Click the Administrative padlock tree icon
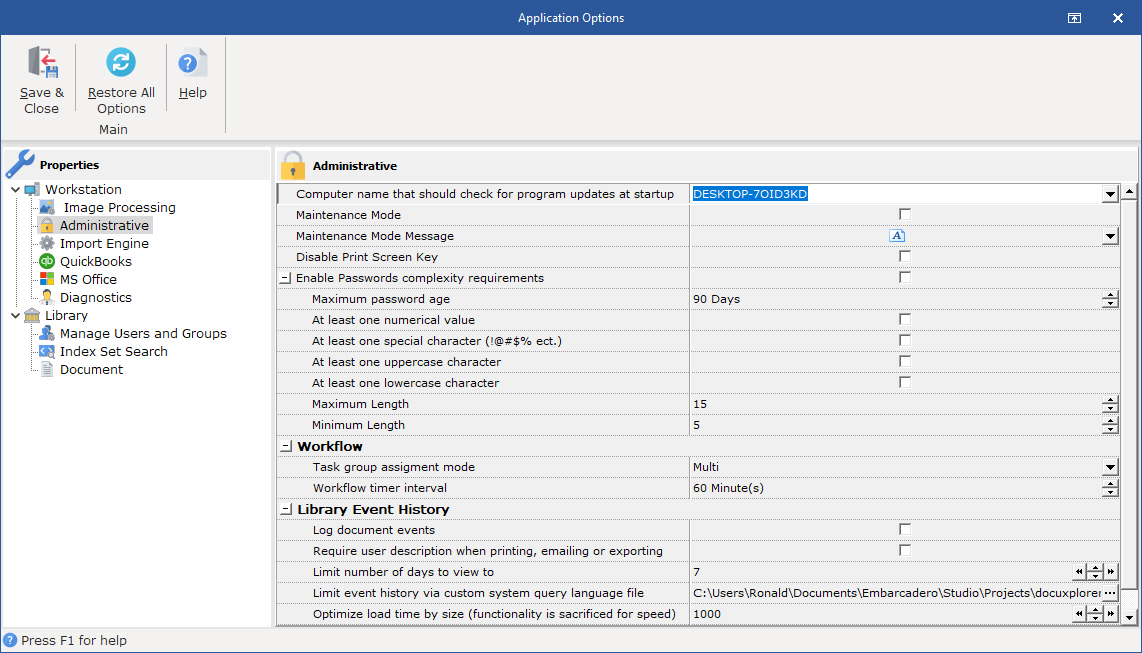 (47, 226)
